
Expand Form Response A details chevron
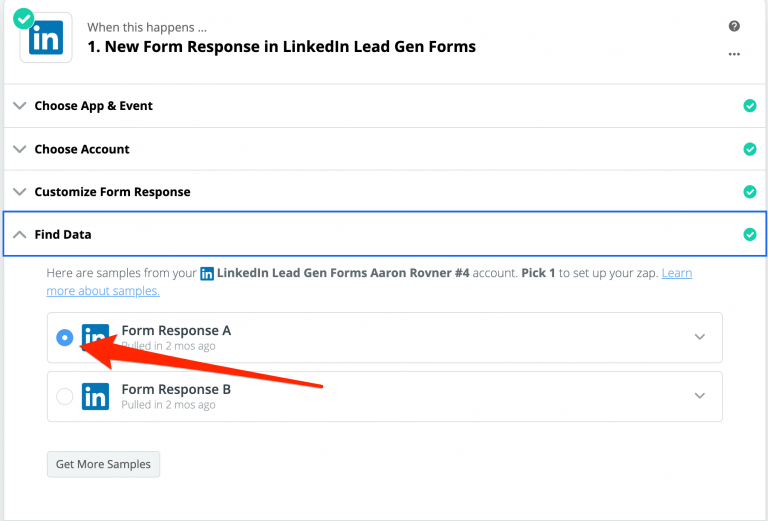tap(699, 337)
